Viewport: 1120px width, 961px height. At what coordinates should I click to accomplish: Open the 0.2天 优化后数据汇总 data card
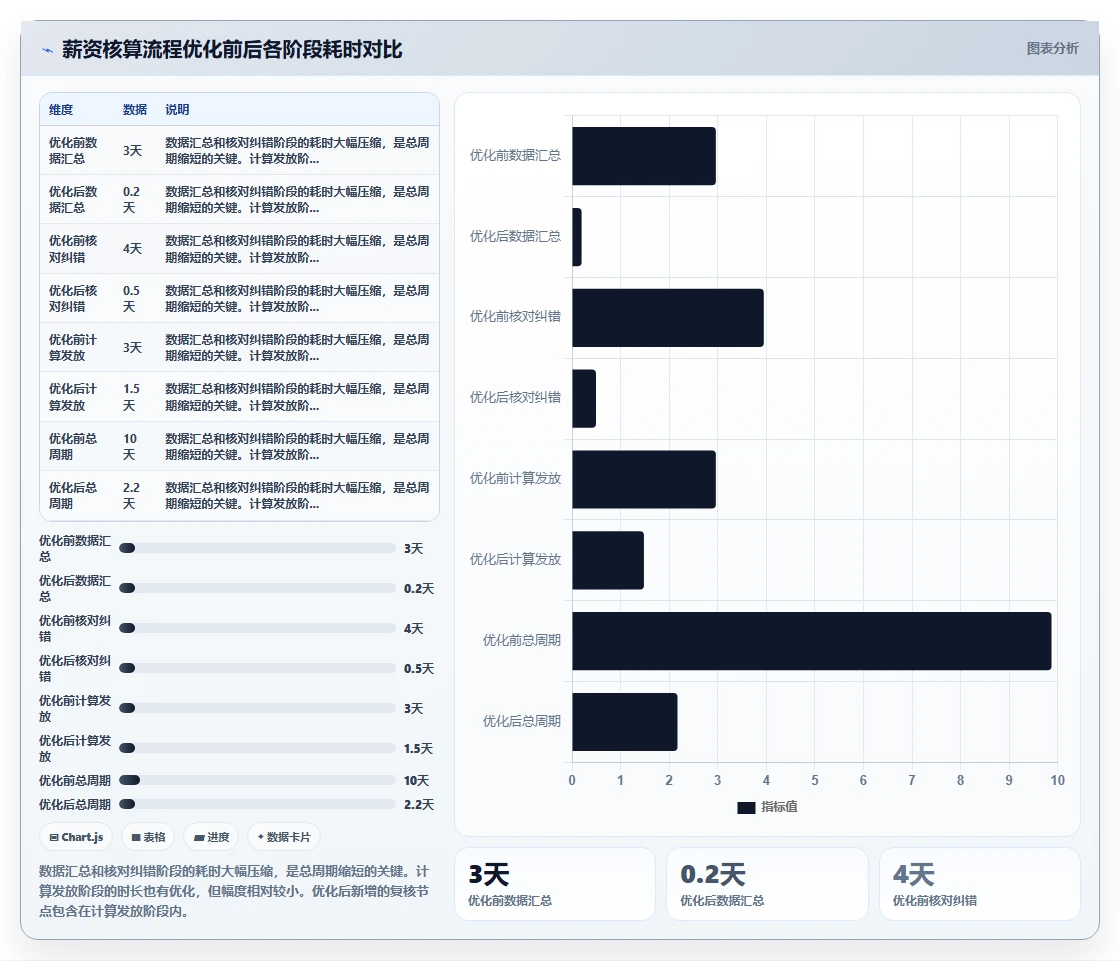[767, 884]
